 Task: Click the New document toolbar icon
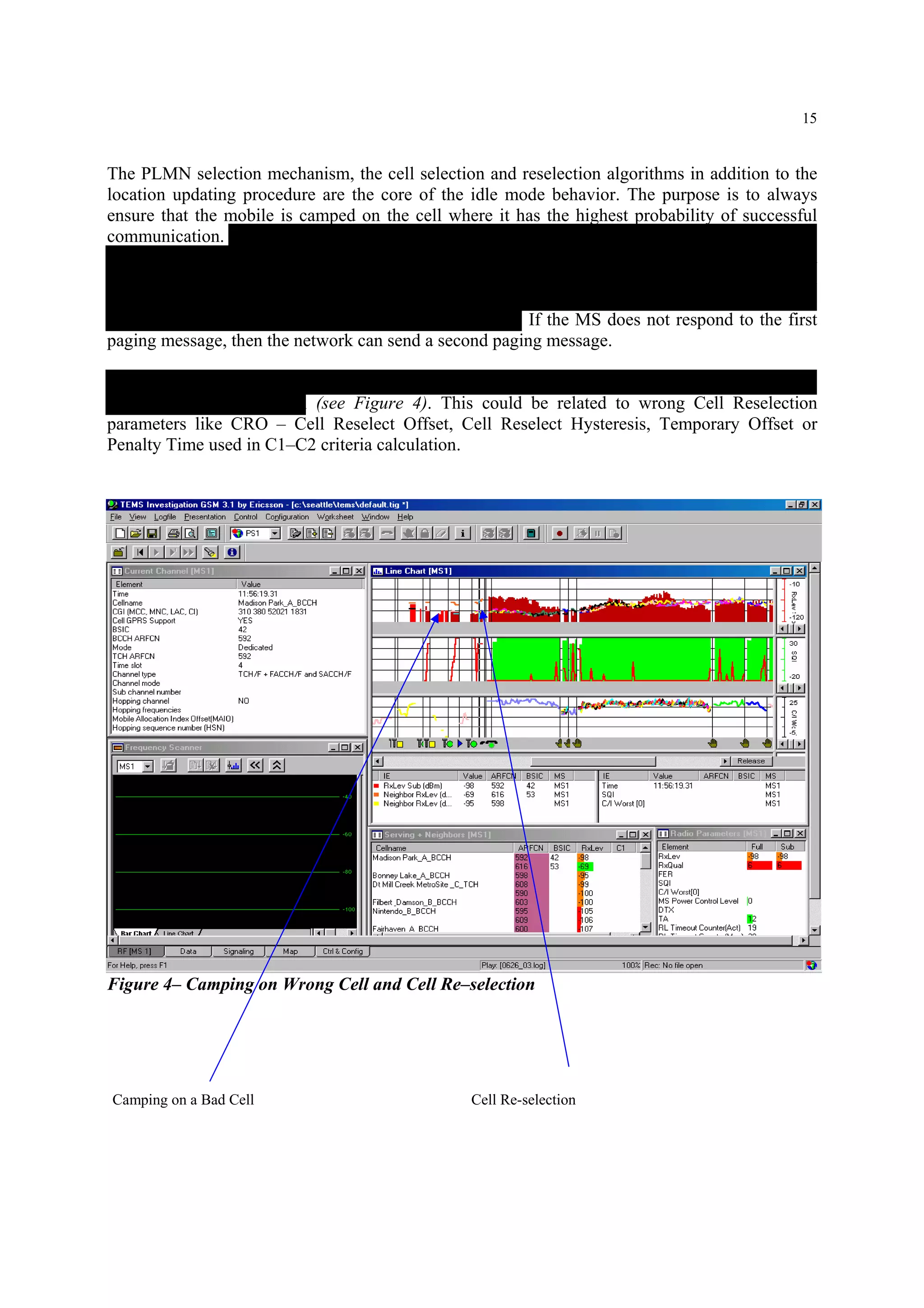click(x=120, y=533)
